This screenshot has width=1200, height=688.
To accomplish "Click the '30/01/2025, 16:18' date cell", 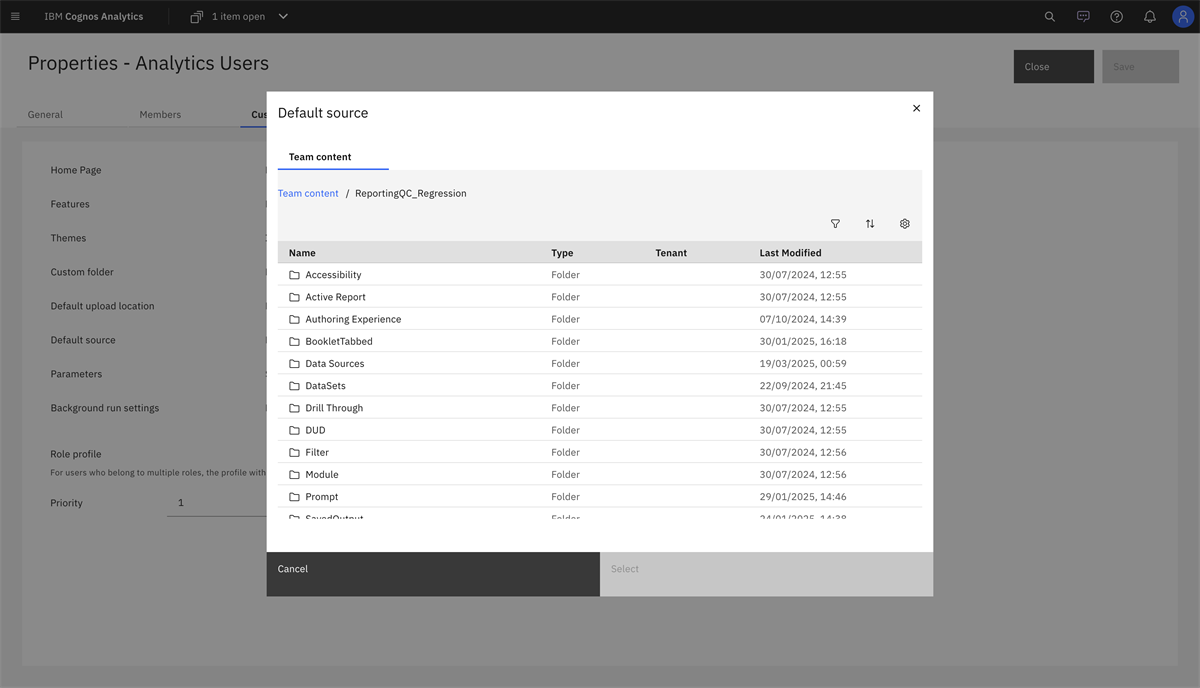I will (803, 341).
